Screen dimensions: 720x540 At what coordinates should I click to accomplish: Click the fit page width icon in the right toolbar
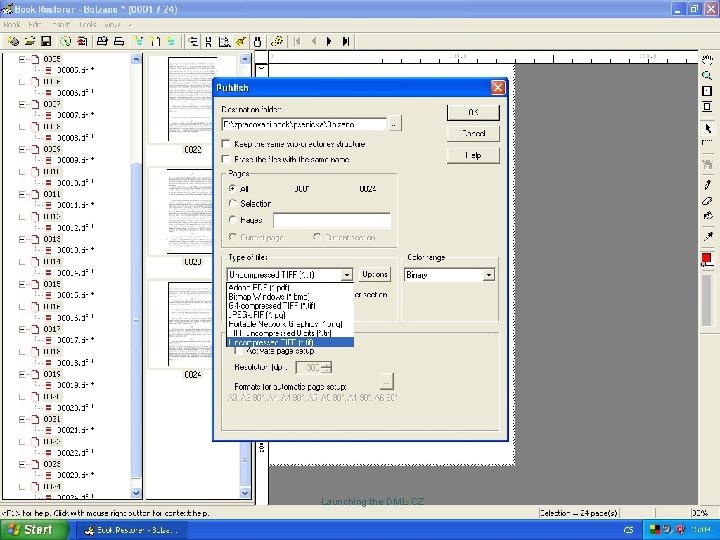point(707,107)
